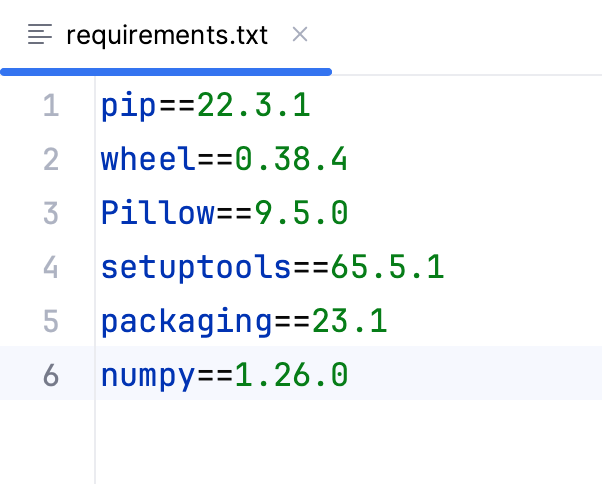Place cursor on the wheel package name
Screen dimensions: 602x484
point(148,159)
